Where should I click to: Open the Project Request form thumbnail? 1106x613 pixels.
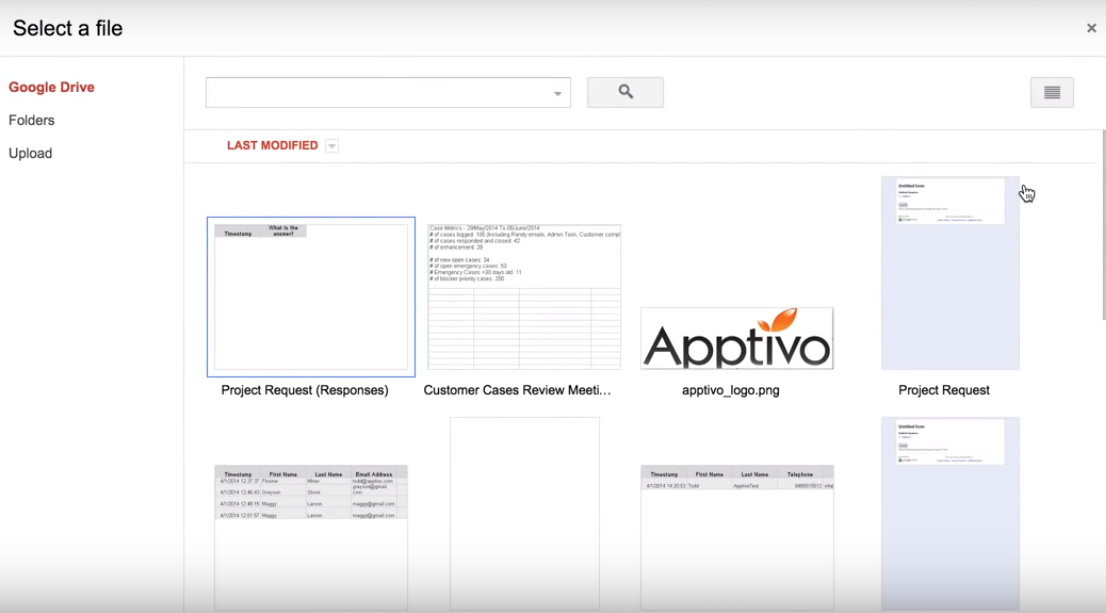tap(948, 271)
